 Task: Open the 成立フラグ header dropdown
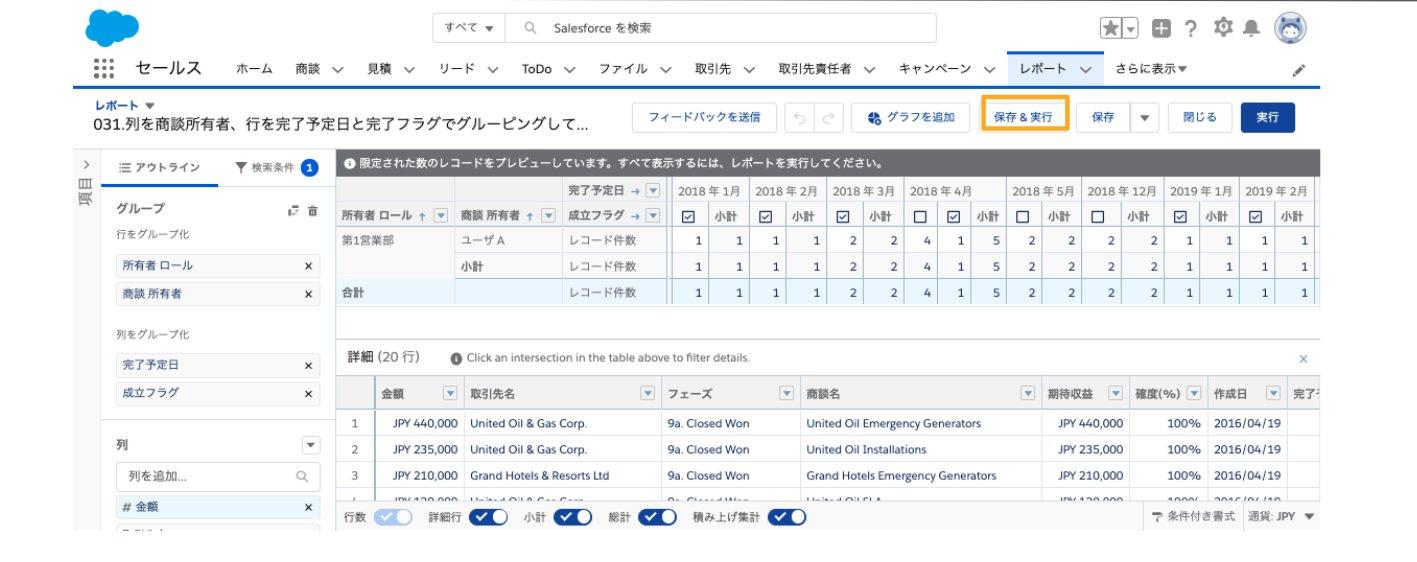coord(653,215)
